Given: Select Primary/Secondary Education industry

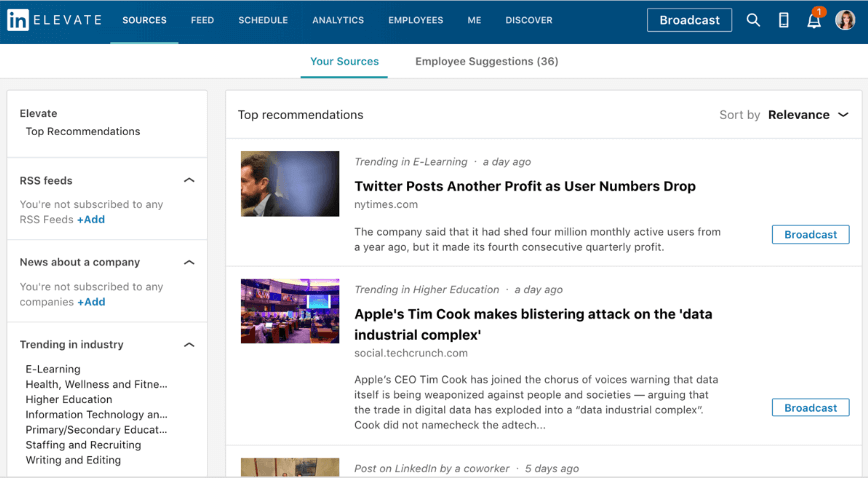Looking at the screenshot, I should pyautogui.click(x=96, y=430).
